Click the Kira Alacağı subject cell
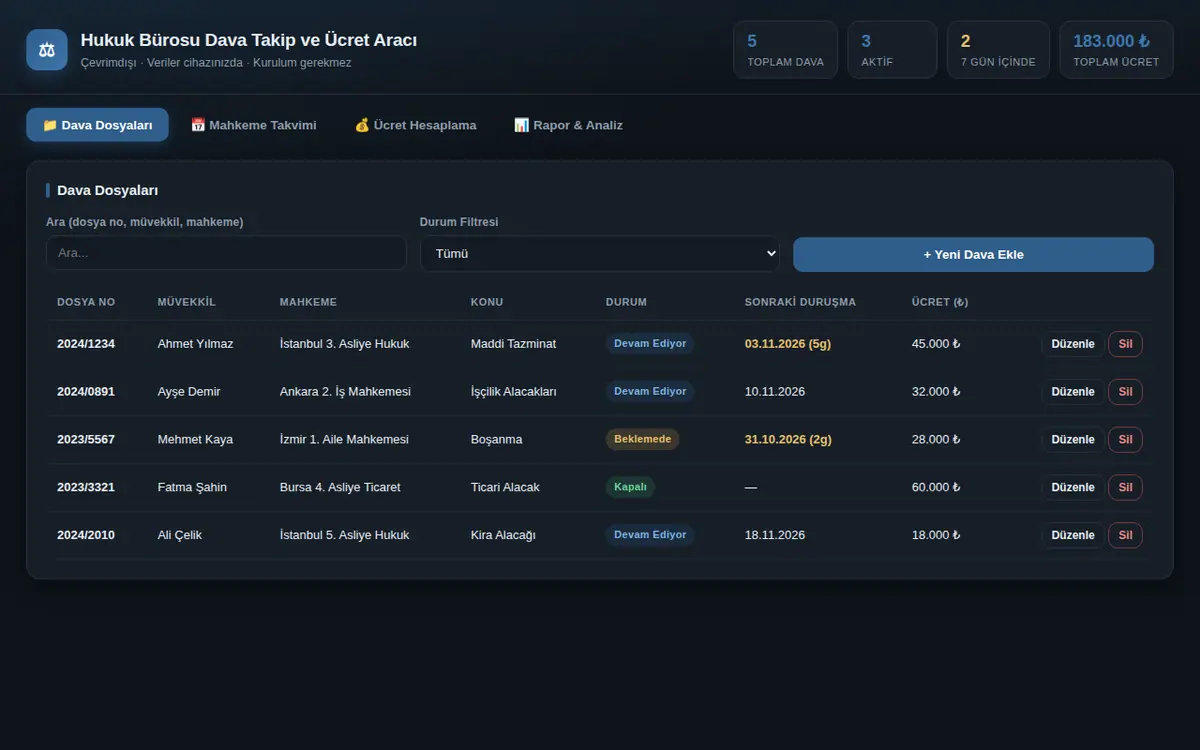Viewport: 1200px width, 750px height. click(x=503, y=535)
